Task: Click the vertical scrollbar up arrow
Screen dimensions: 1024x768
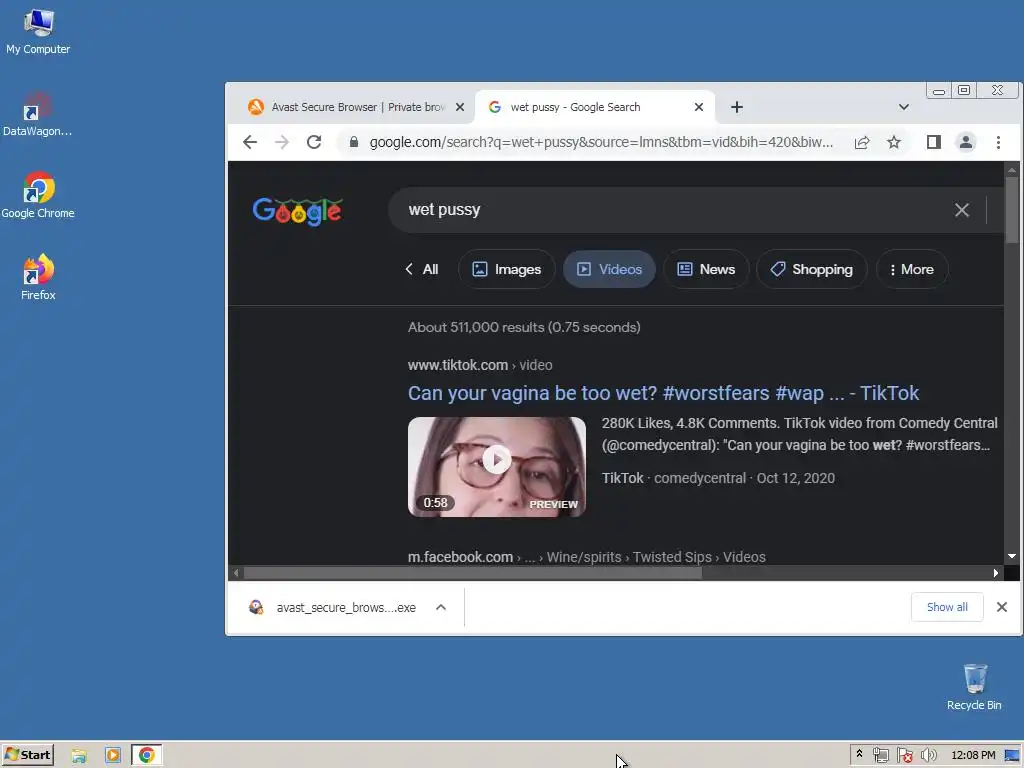Action: pos(1012,170)
